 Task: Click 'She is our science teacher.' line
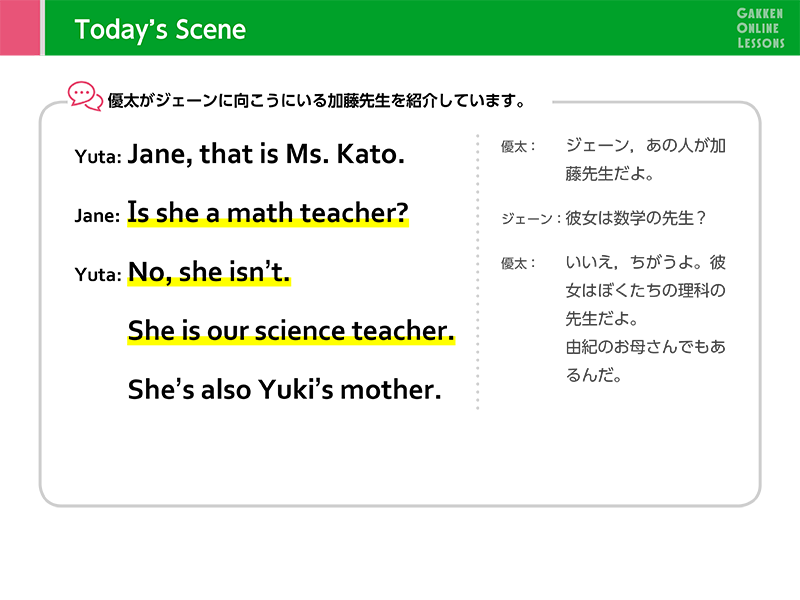[291, 331]
